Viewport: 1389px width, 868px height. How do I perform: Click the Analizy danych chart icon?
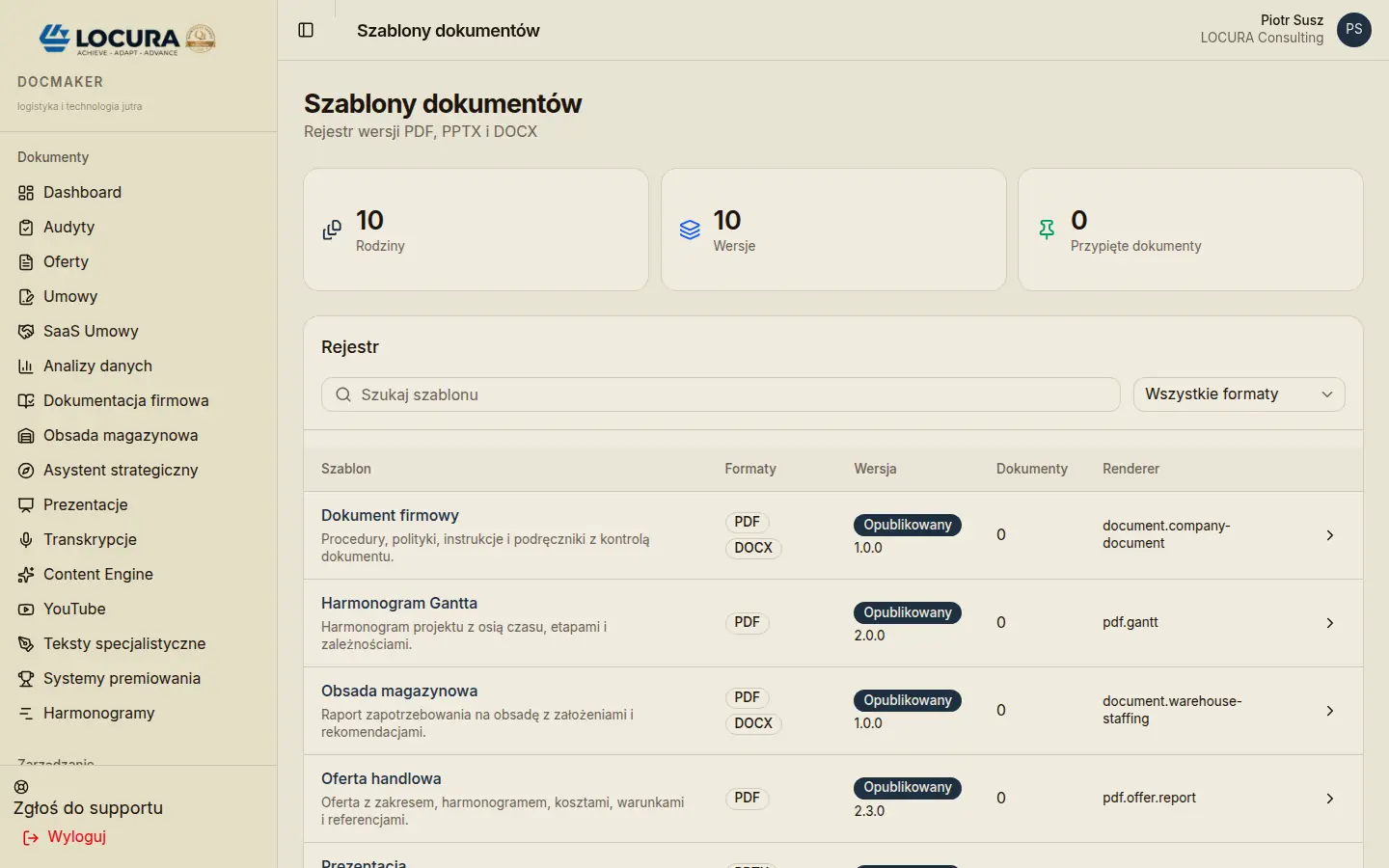(x=26, y=366)
